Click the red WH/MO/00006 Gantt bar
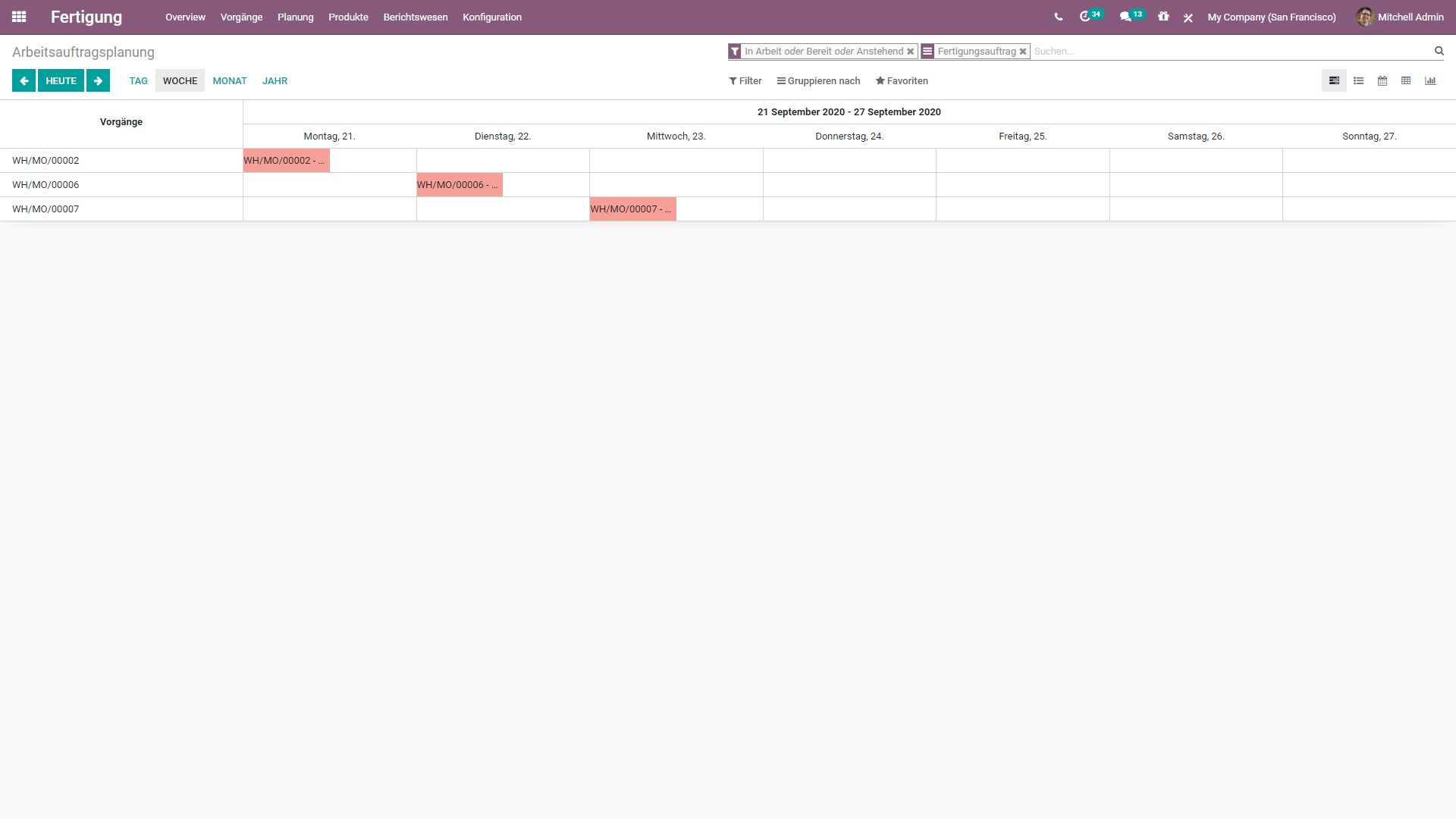The width and height of the screenshot is (1456, 819). pos(459,184)
